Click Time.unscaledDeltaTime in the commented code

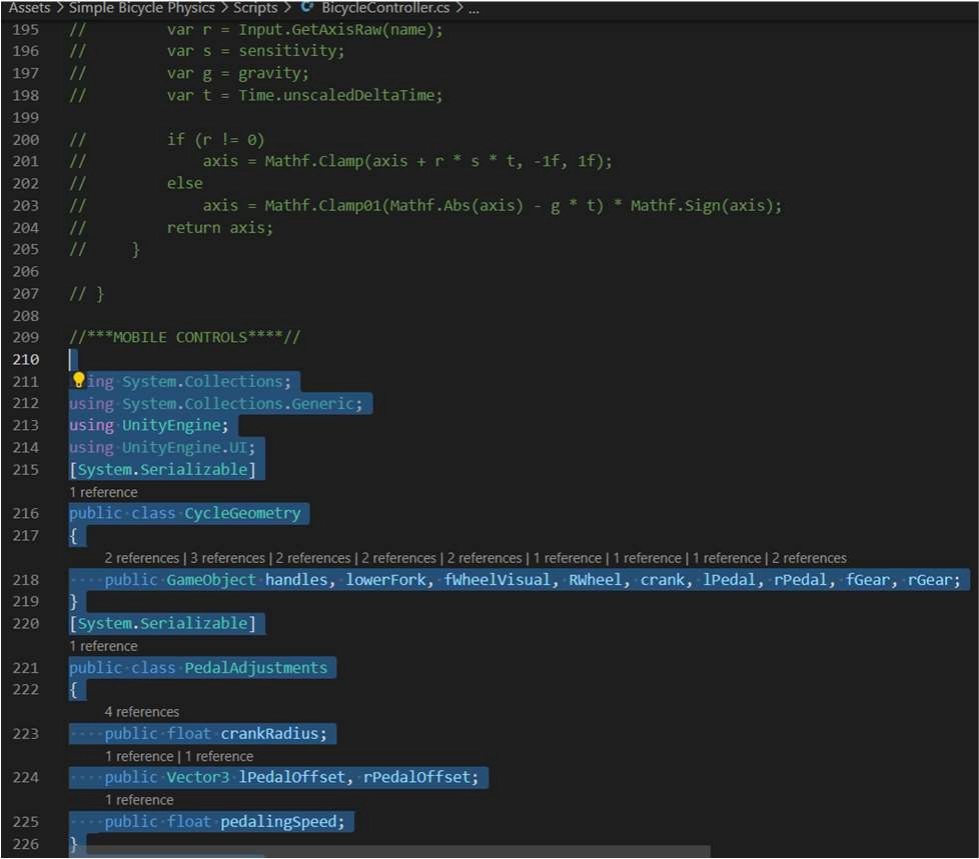click(337, 96)
